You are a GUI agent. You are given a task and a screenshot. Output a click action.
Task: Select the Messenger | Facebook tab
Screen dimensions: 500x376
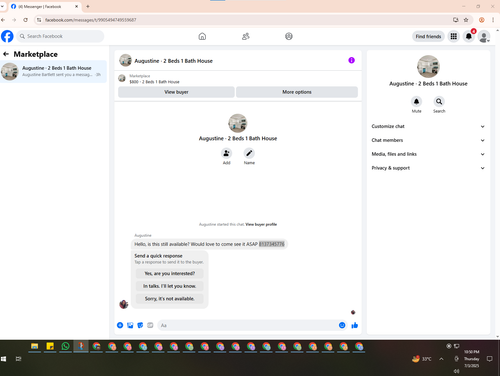(x=44, y=6)
